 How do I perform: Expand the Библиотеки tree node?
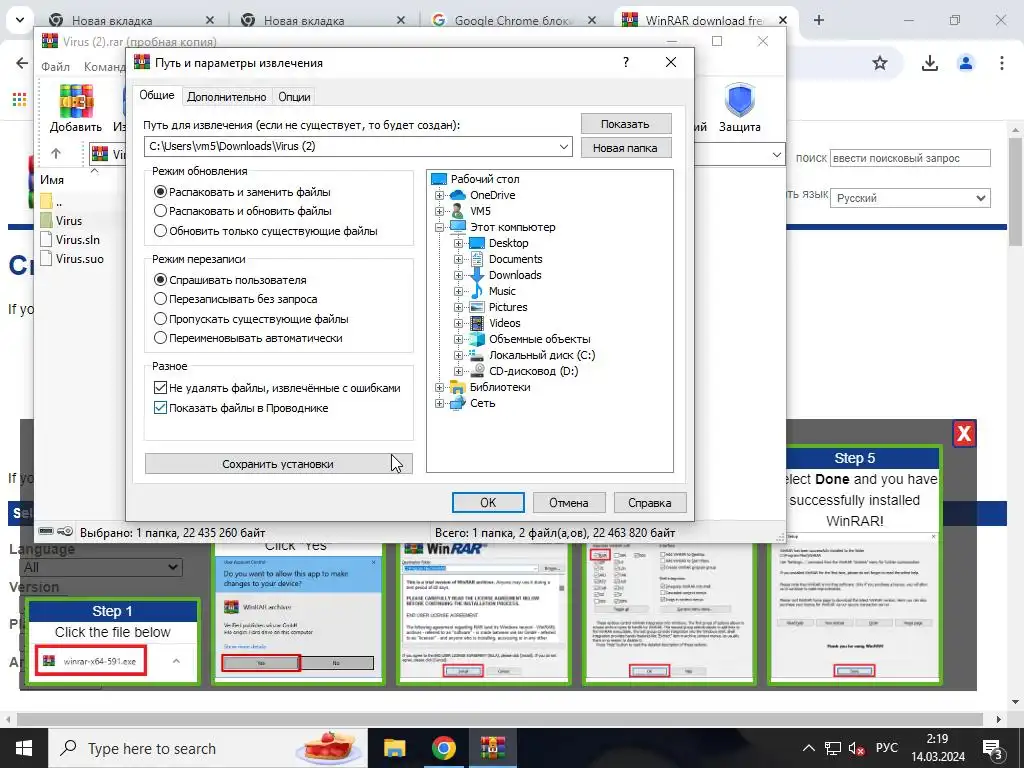coord(440,387)
